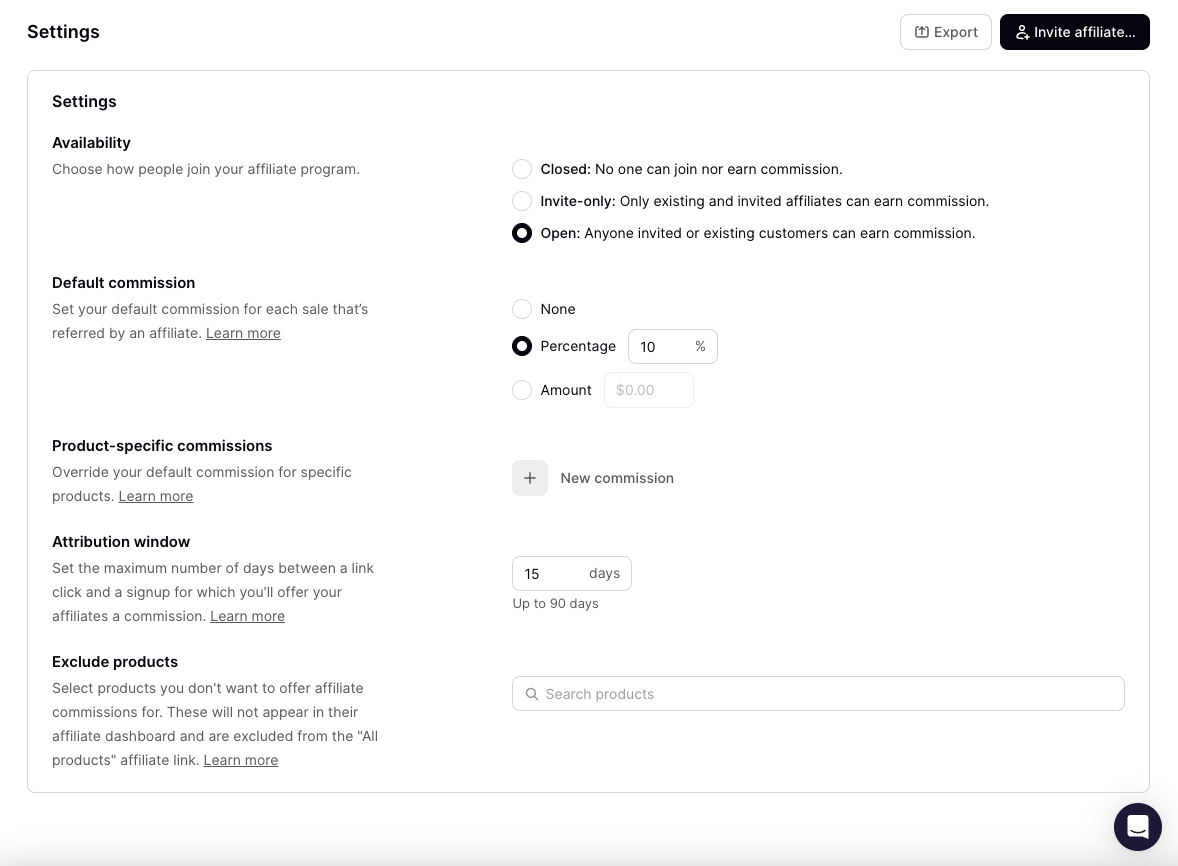Select the Closed availability option
1178x866 pixels.
click(x=522, y=169)
